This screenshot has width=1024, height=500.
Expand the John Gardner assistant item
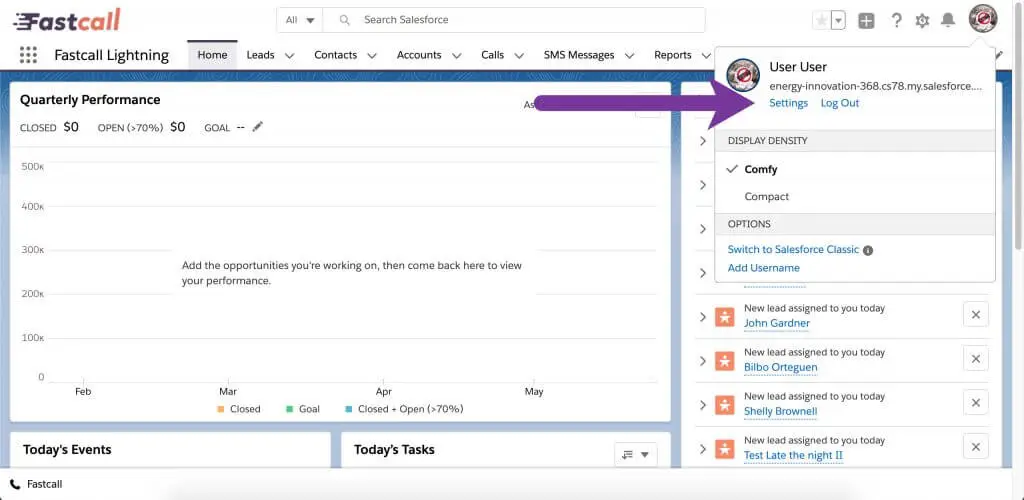(x=703, y=317)
